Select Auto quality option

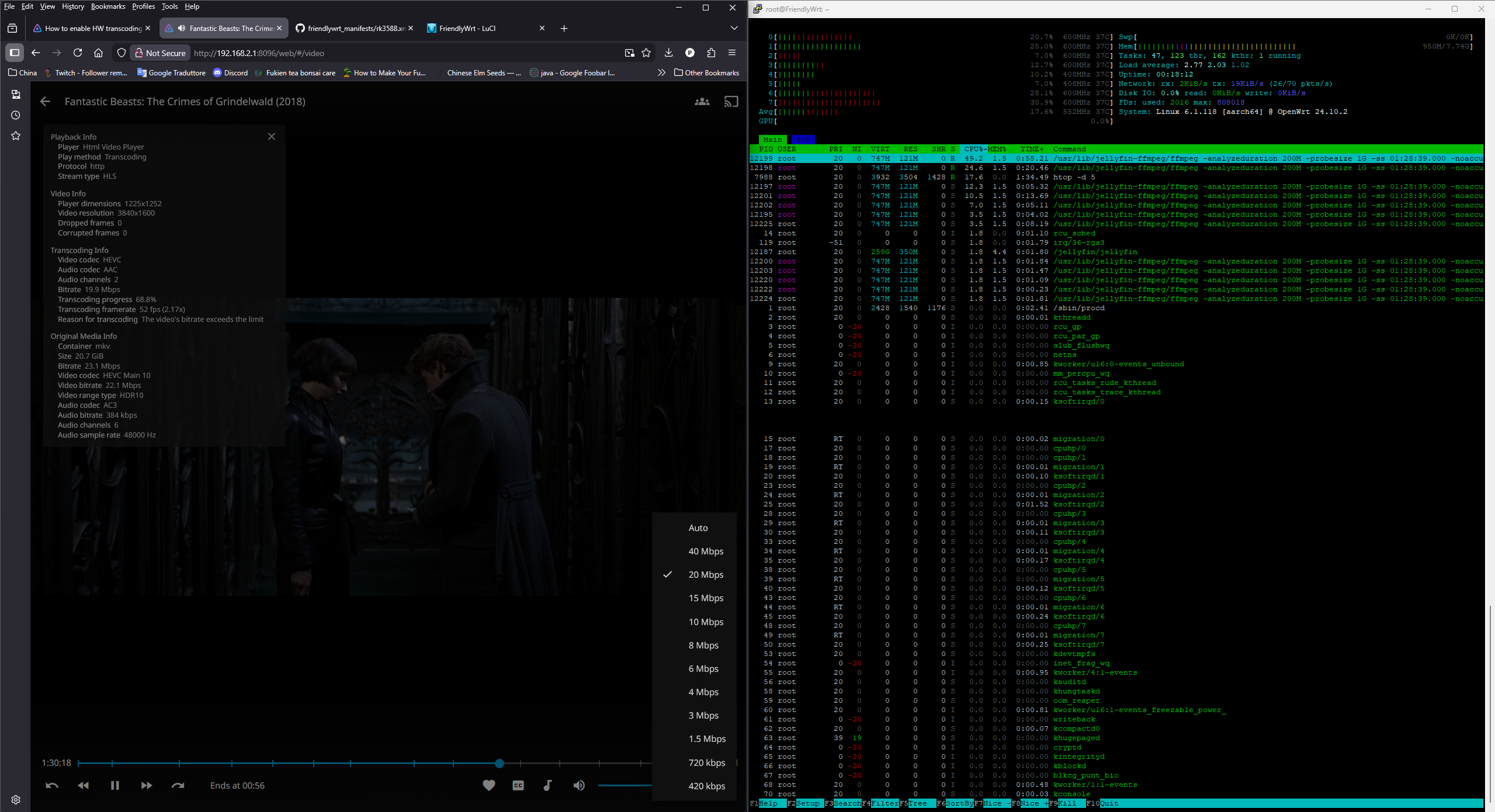[x=698, y=528]
